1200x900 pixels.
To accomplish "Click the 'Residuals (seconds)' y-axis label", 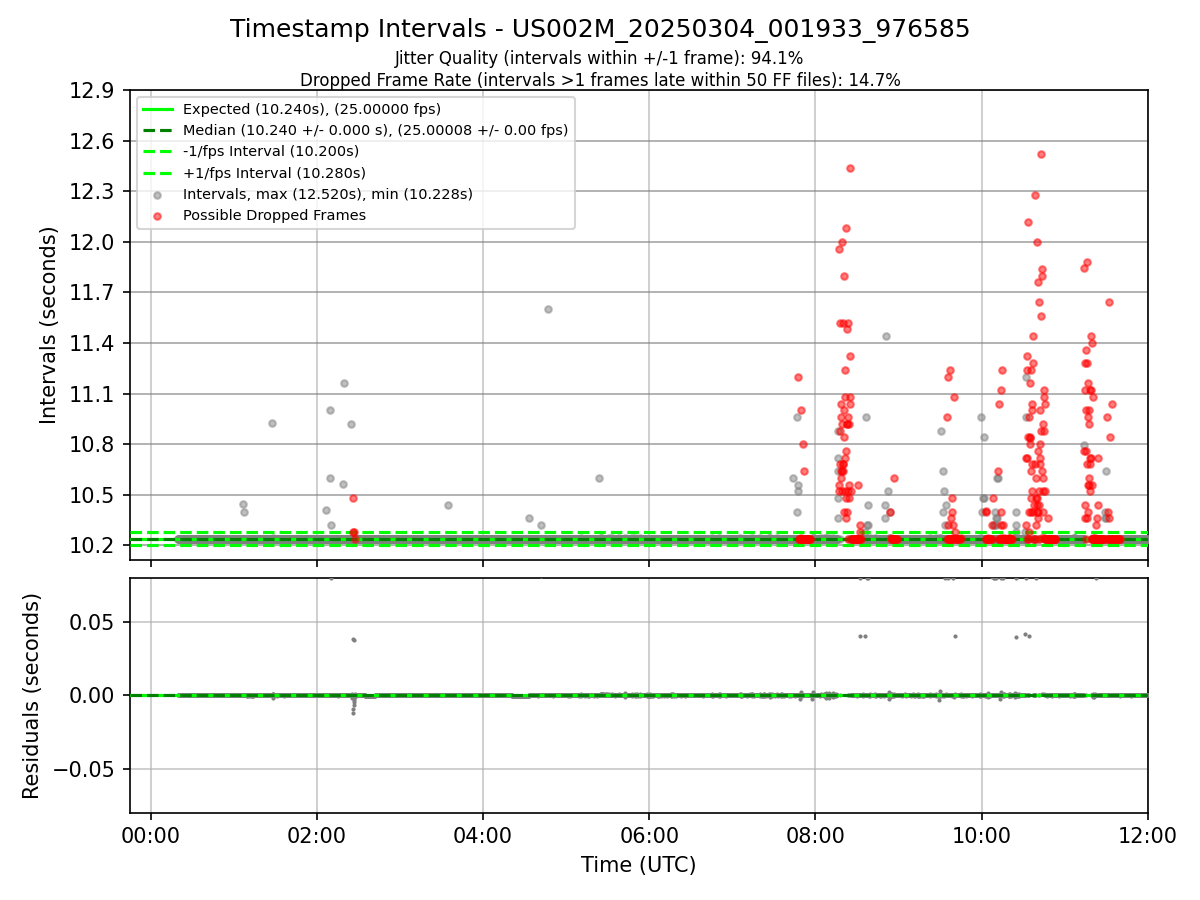I will (x=32, y=696).
